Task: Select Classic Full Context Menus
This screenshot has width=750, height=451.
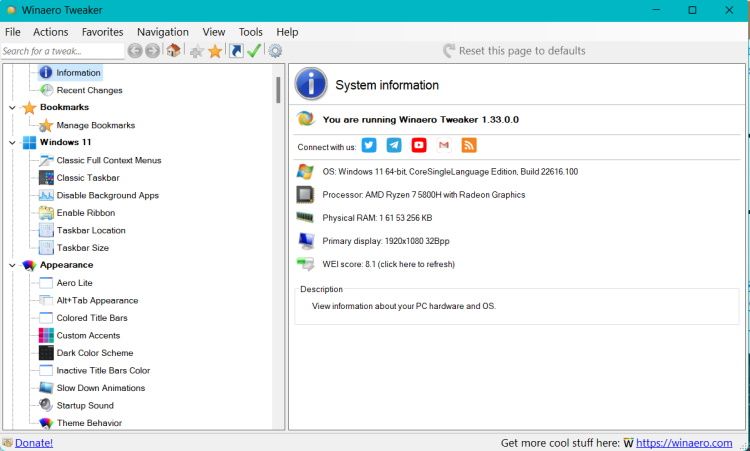Action: click(x=109, y=160)
